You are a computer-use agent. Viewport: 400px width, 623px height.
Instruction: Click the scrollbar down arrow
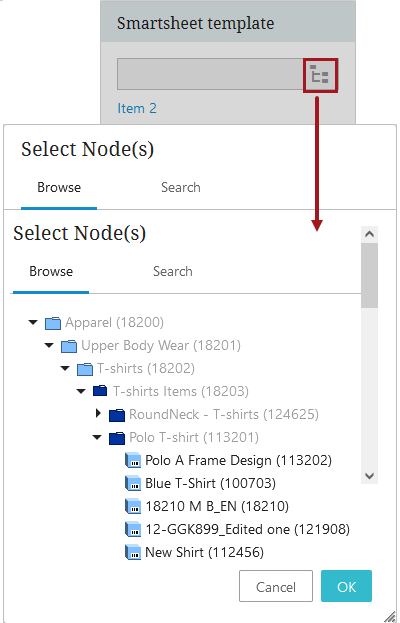[x=369, y=476]
